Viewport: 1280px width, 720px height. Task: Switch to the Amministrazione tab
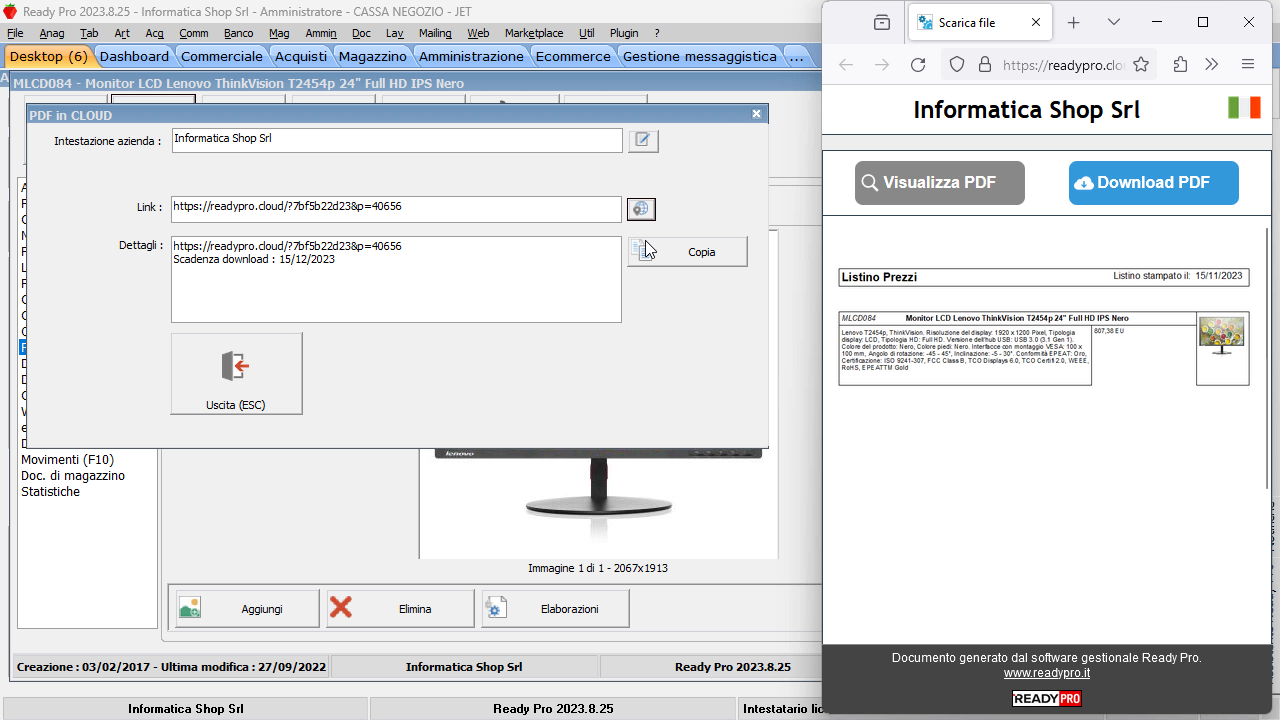[x=471, y=57]
